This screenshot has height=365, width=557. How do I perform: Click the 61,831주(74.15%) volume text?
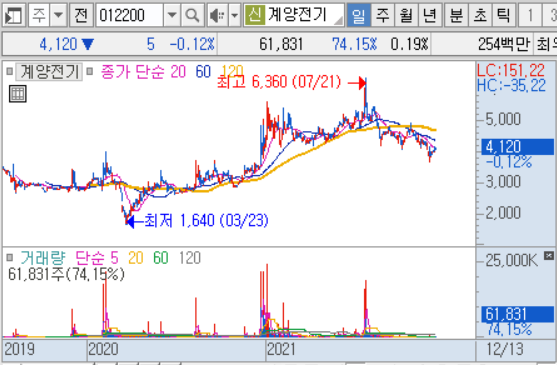click(66, 274)
